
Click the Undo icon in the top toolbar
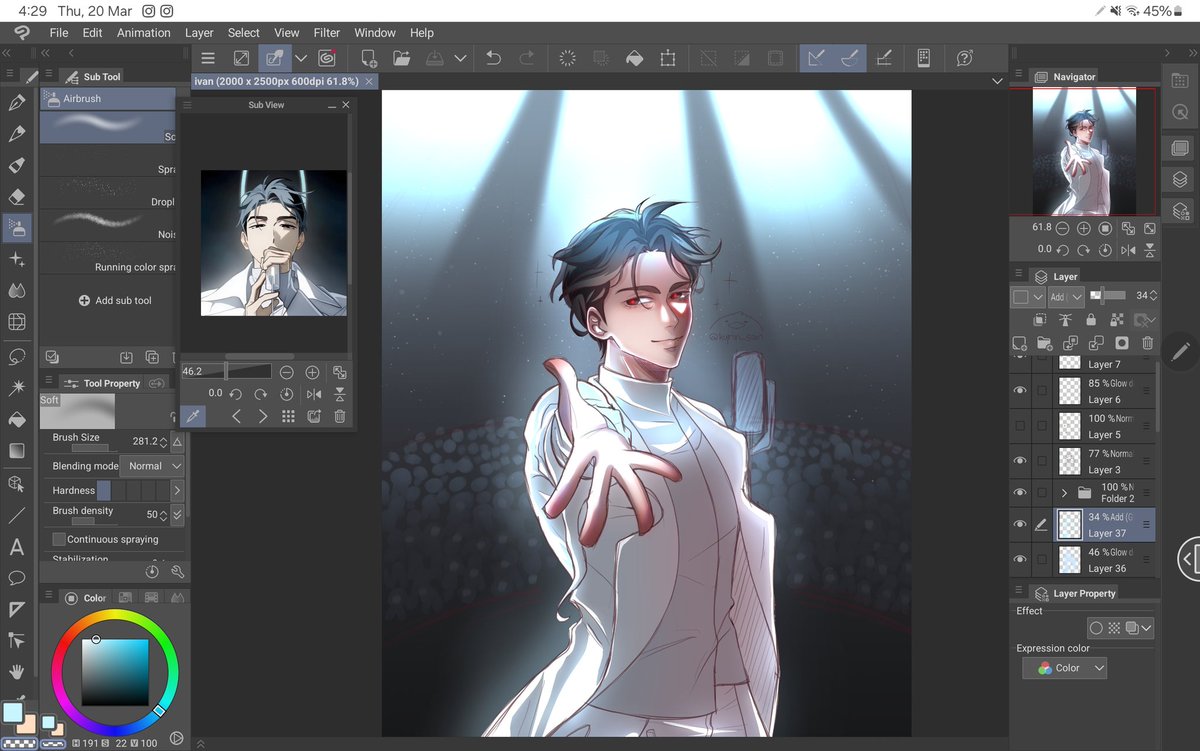pos(492,58)
